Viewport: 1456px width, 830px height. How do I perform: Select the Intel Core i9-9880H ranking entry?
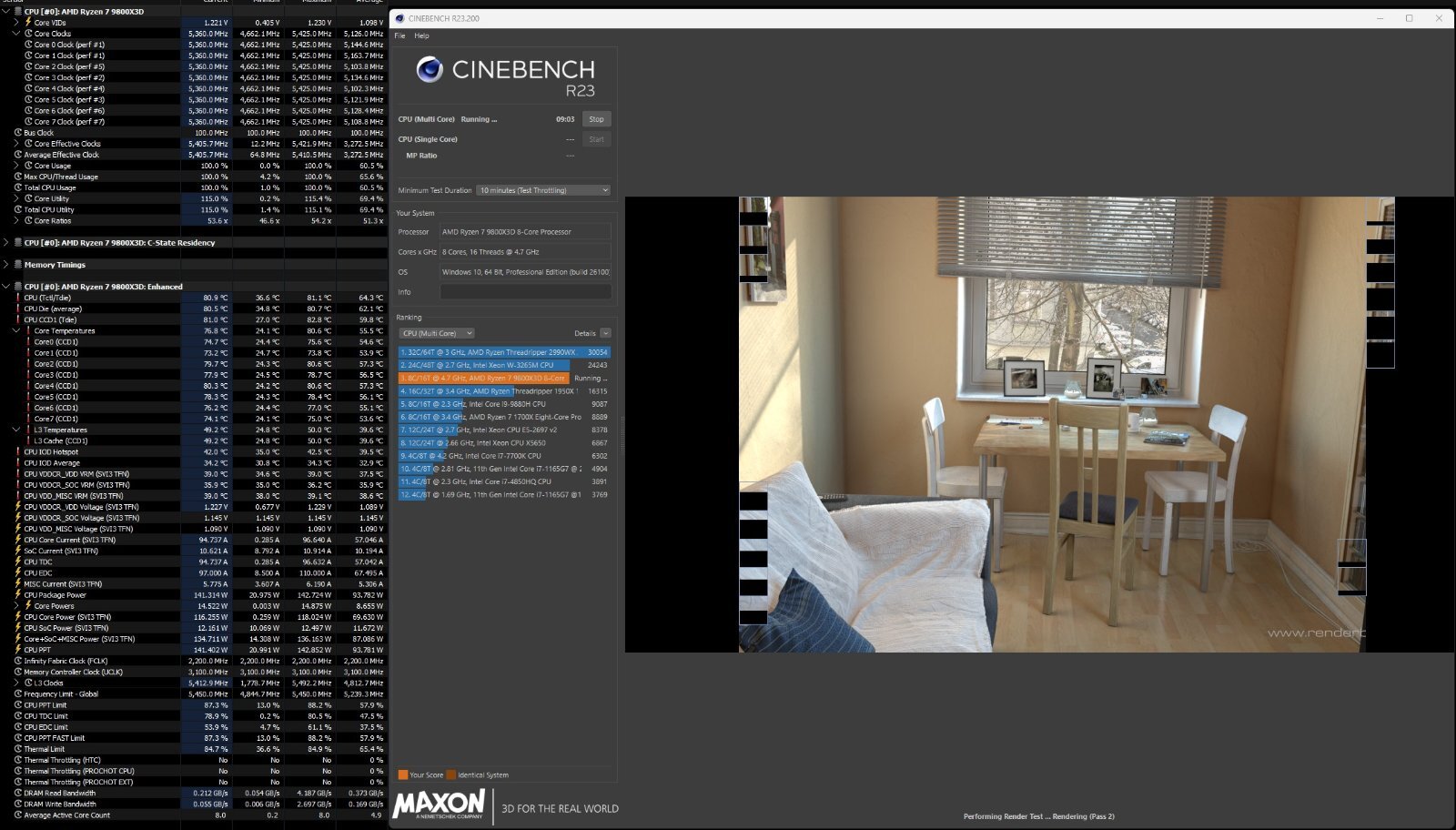coord(504,404)
